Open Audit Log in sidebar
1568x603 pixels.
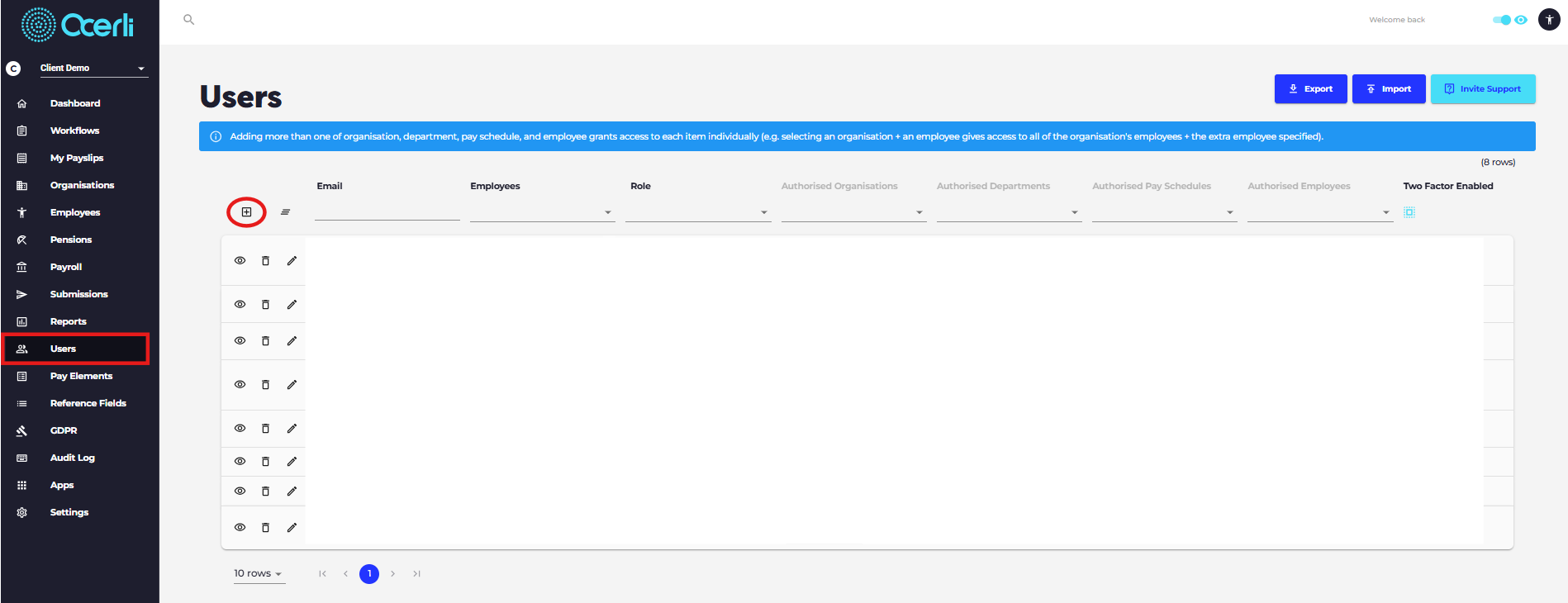[x=73, y=458]
